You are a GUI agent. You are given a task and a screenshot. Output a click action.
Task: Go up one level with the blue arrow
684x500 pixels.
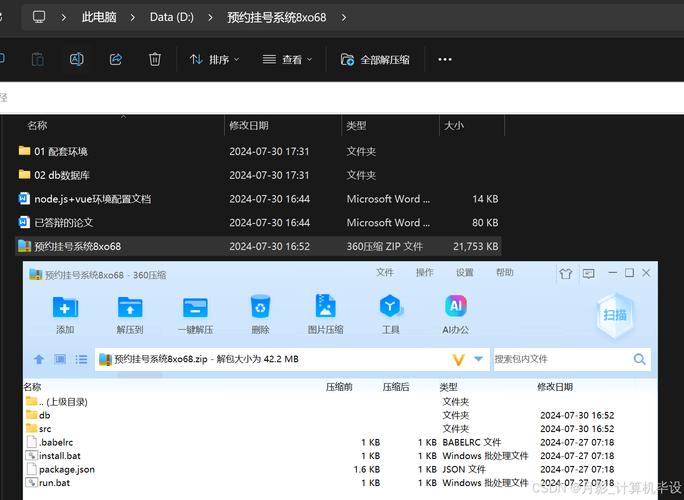coord(39,359)
